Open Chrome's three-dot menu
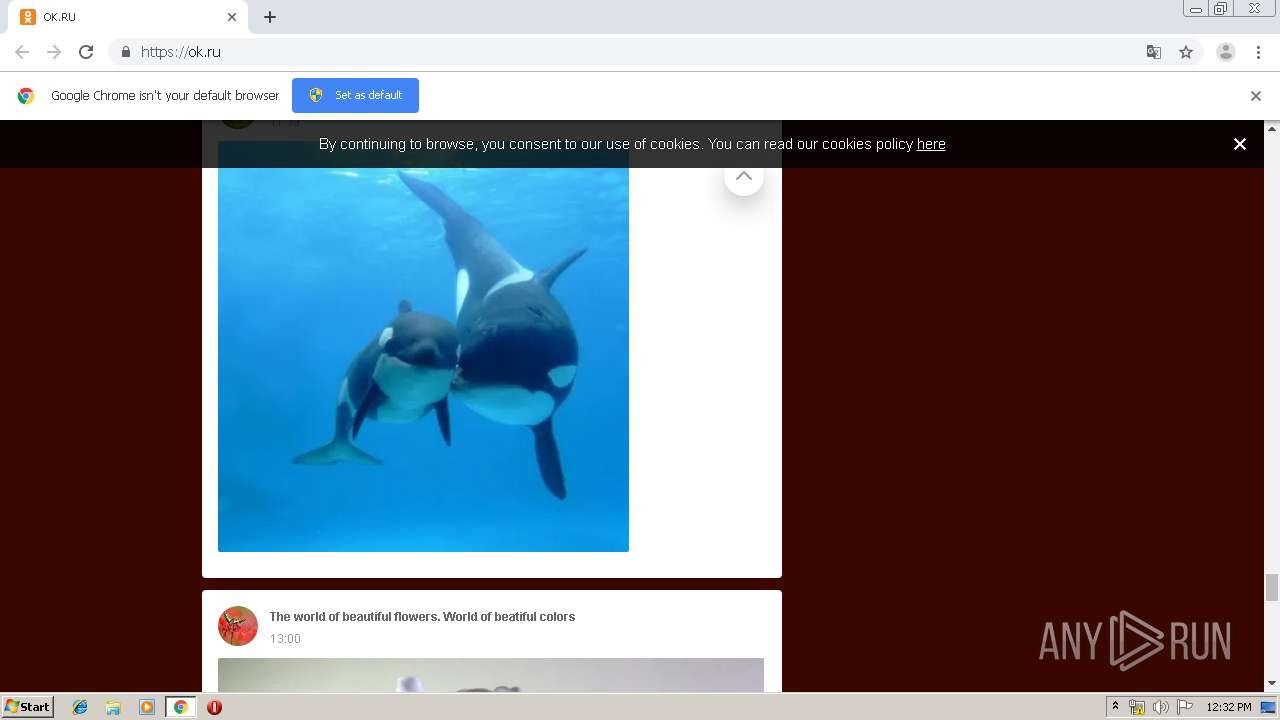1280x720 pixels. (x=1259, y=52)
